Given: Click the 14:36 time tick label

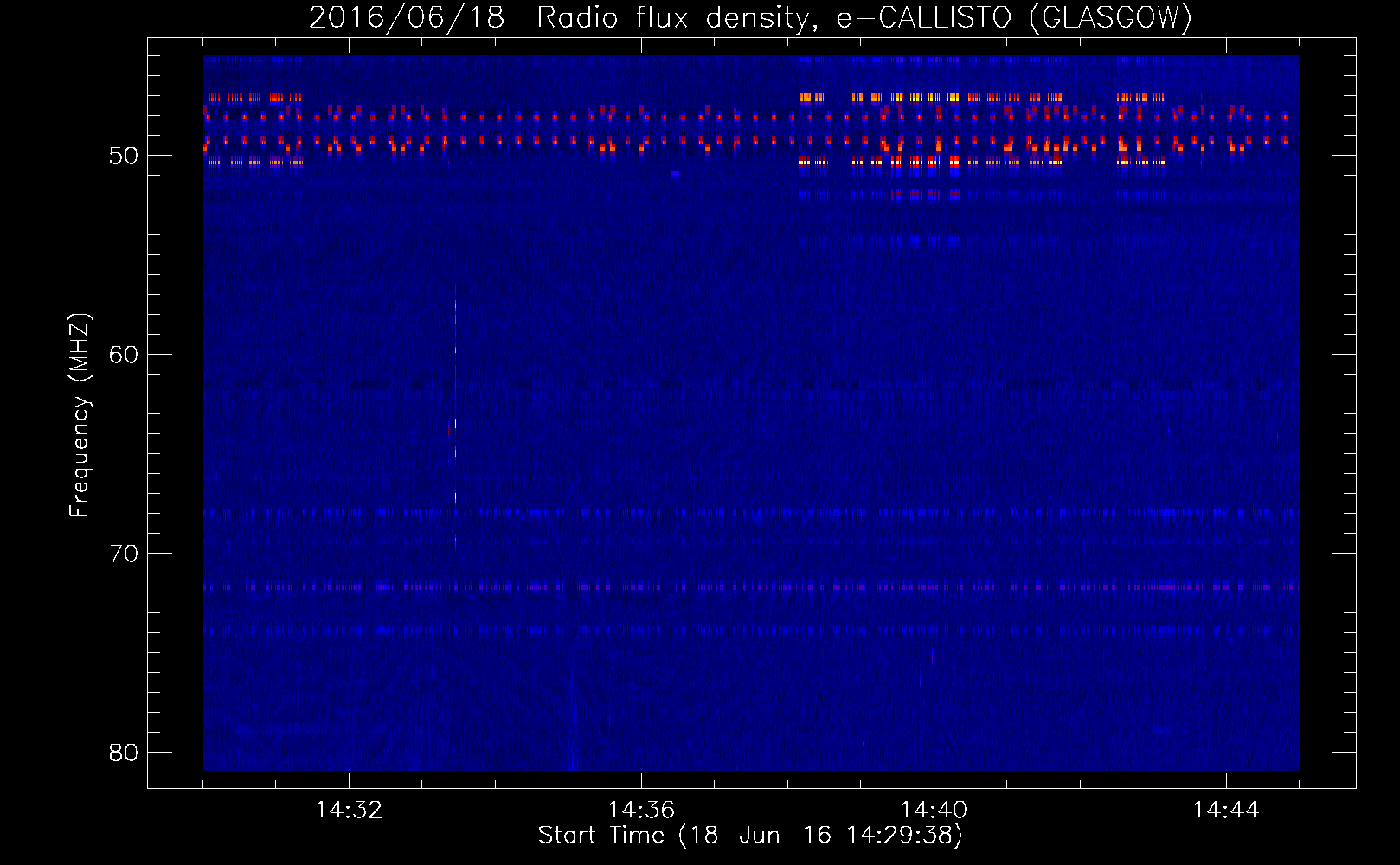Looking at the screenshot, I should [641, 811].
